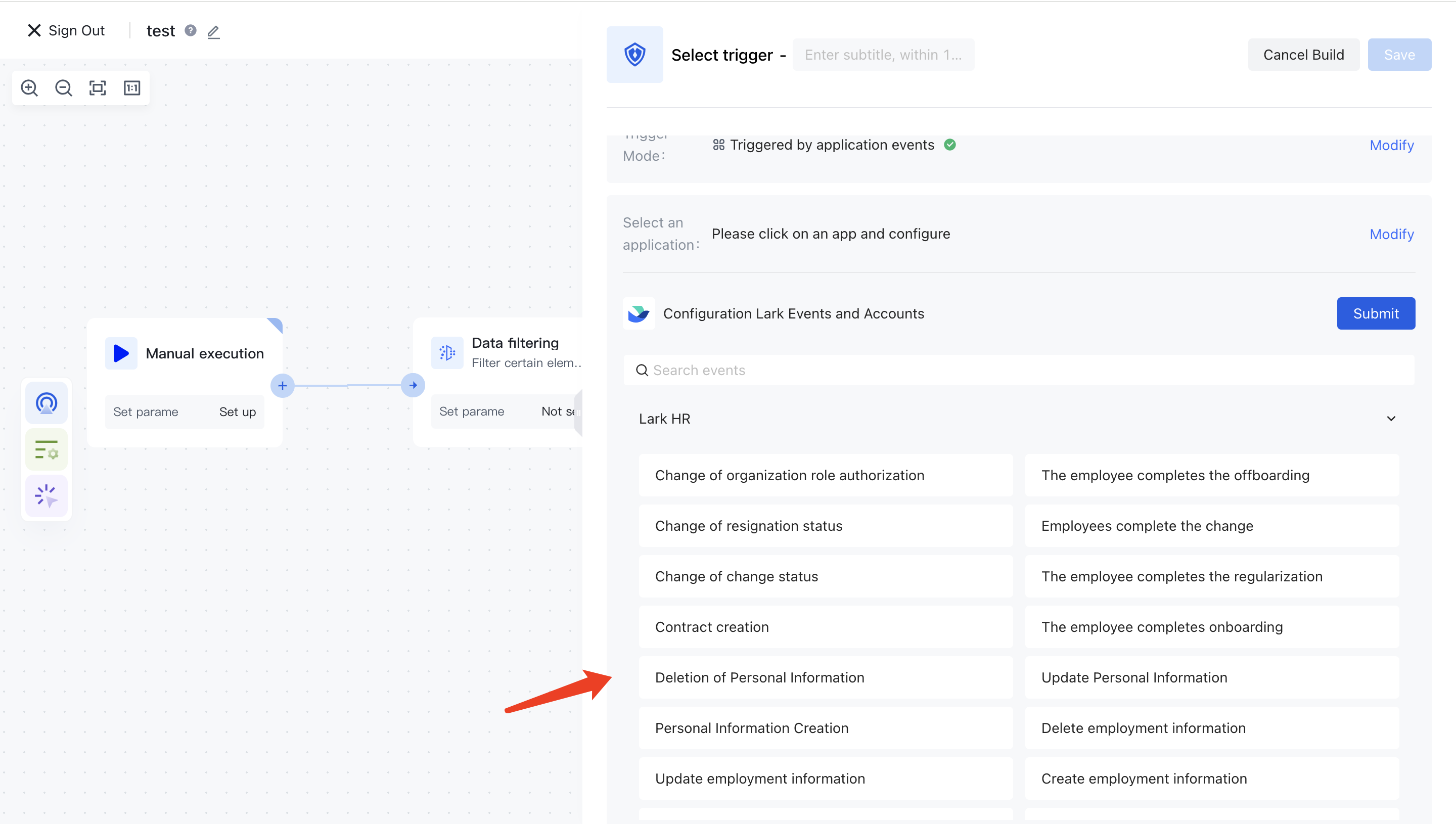This screenshot has width=1456, height=824.
Task: Select the blue trigger sidebar icon
Action: tap(47, 403)
